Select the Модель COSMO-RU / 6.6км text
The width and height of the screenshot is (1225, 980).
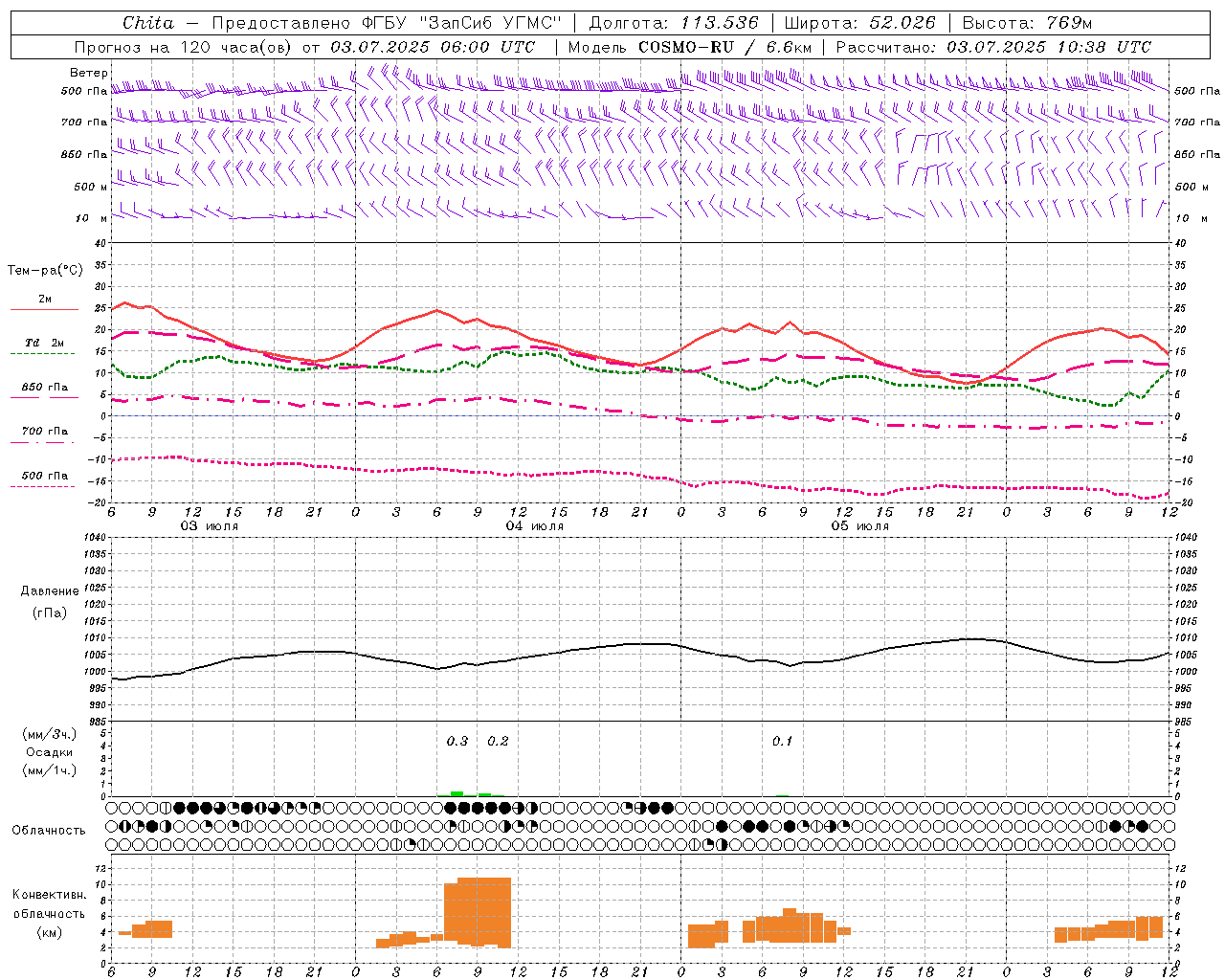coord(690,47)
